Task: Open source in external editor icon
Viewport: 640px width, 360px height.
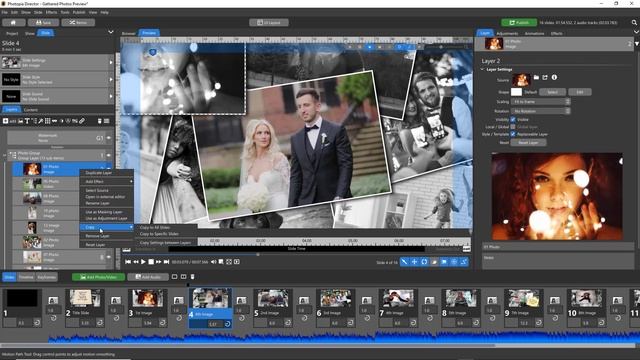Action: pyautogui.click(x=545, y=77)
